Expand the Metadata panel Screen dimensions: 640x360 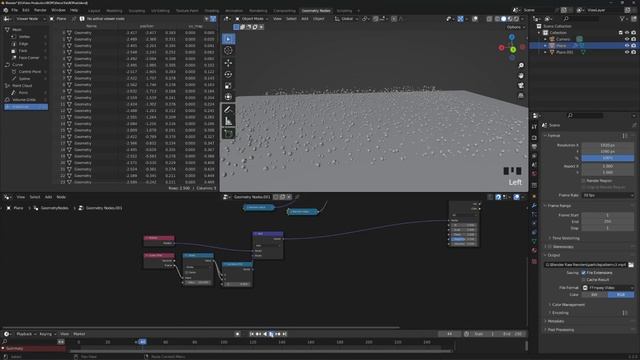[x=556, y=321]
